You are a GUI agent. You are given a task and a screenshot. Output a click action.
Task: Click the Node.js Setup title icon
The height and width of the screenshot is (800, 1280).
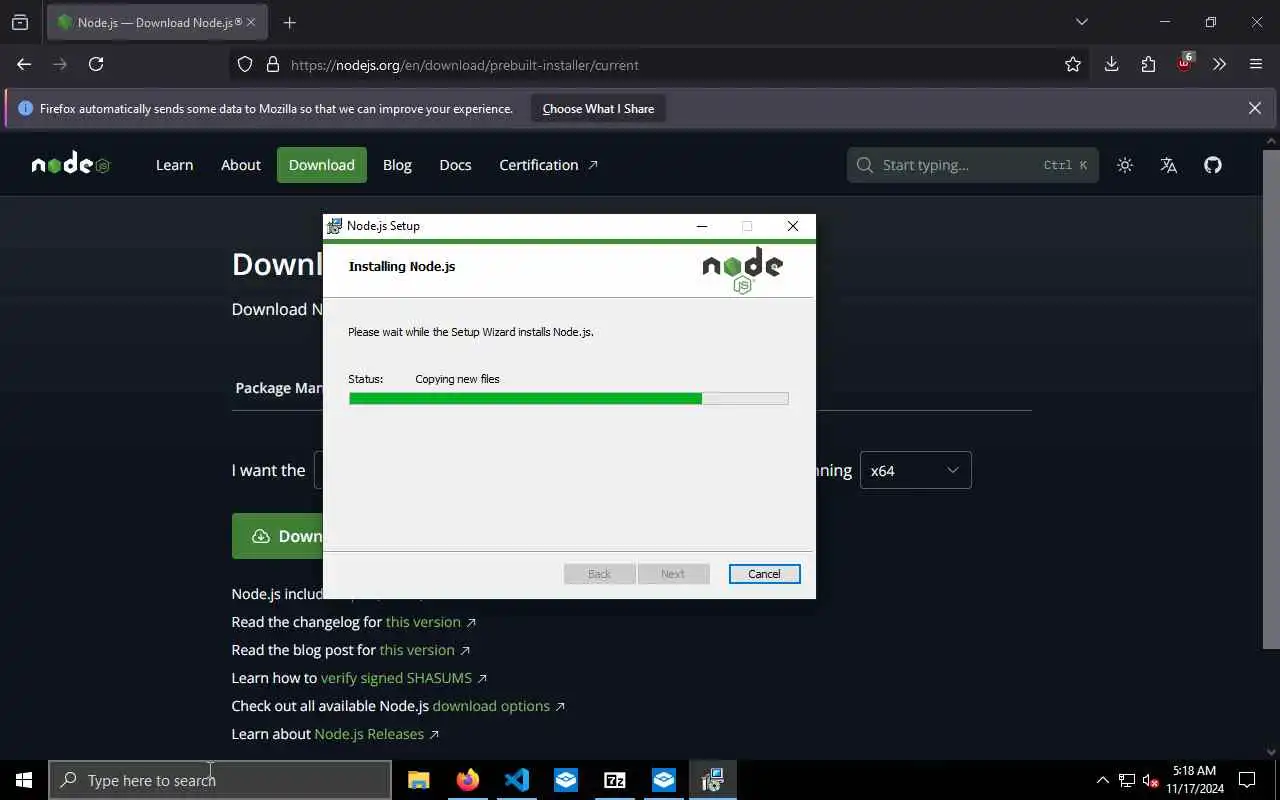coord(335,226)
